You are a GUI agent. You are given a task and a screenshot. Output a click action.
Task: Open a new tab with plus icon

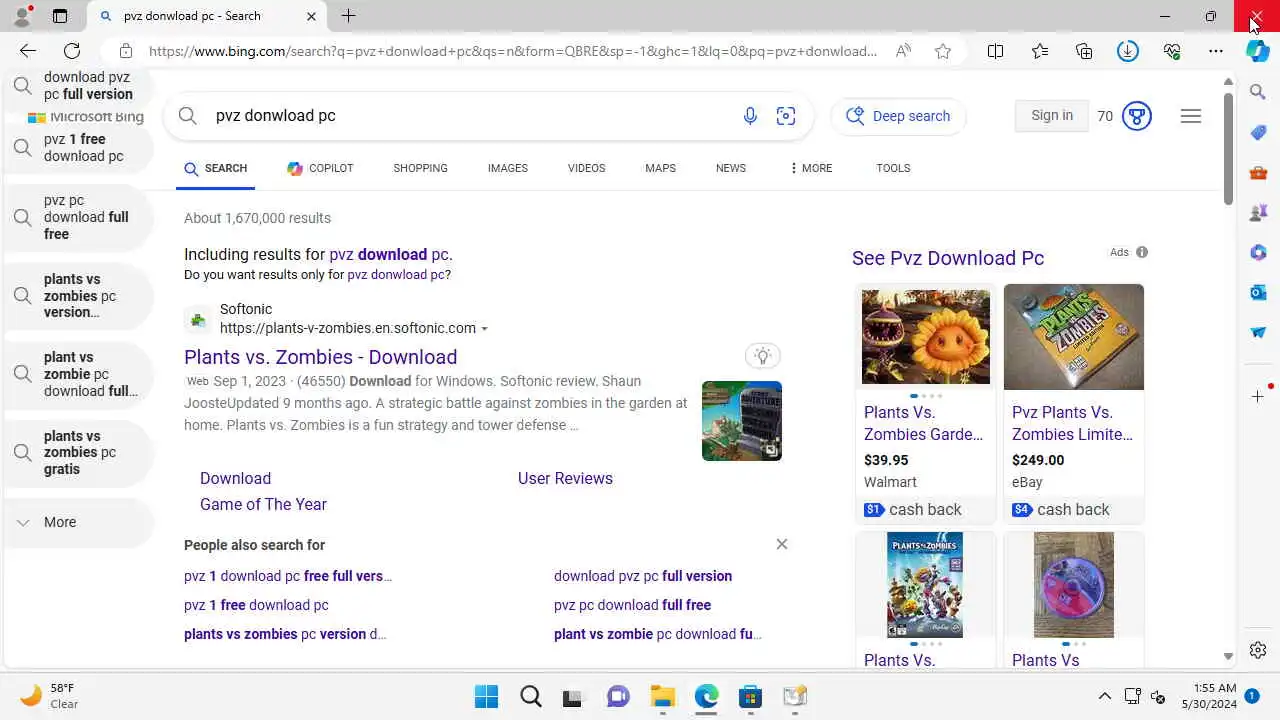click(348, 16)
